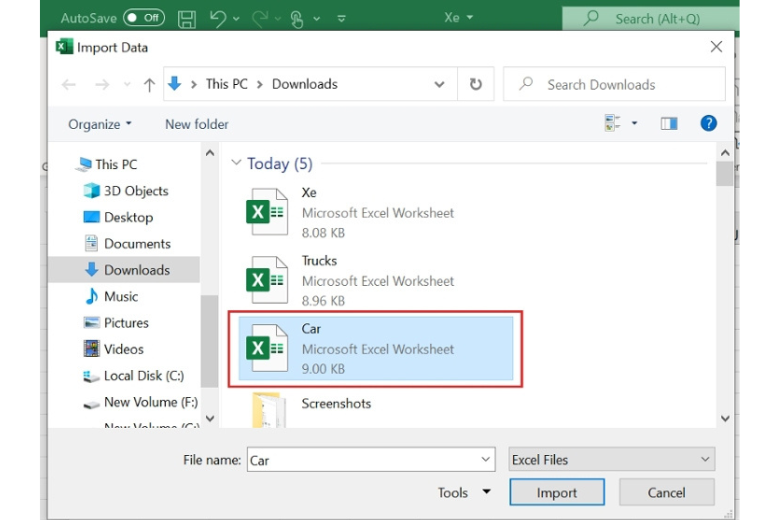Click New folder in toolbar
780x520 pixels.
coord(197,124)
